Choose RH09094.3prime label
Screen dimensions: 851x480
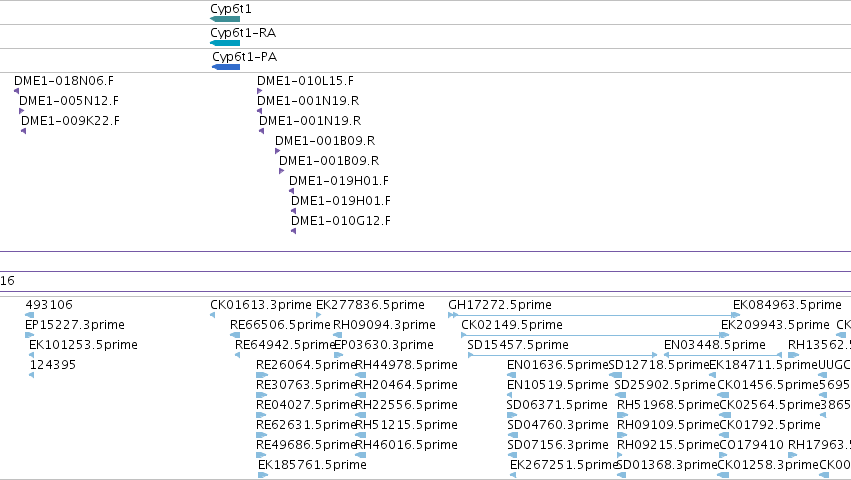point(384,325)
